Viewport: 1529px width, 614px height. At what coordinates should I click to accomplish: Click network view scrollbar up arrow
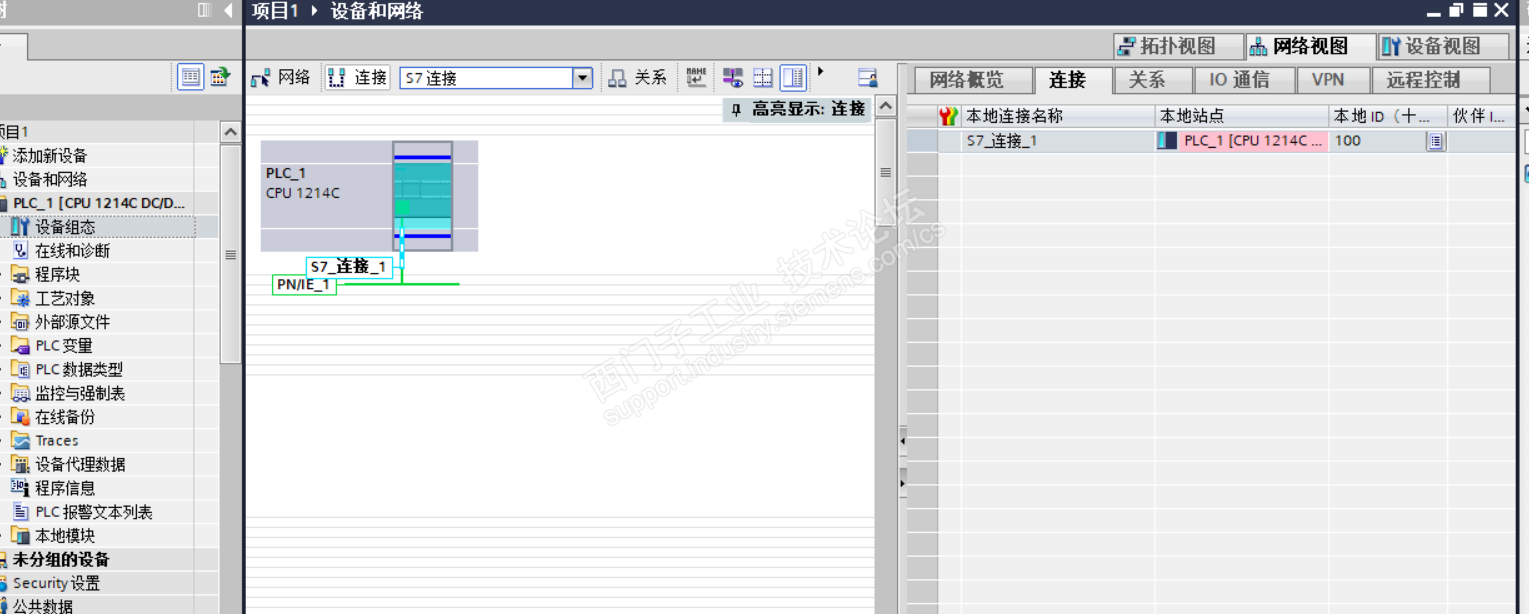click(x=885, y=107)
